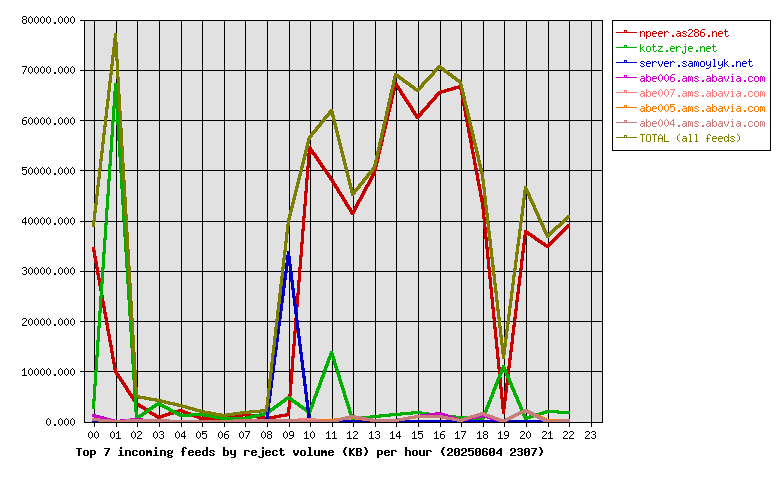
Task: Click the TOTAL line peak at hour 16
Action: [x=440, y=66]
